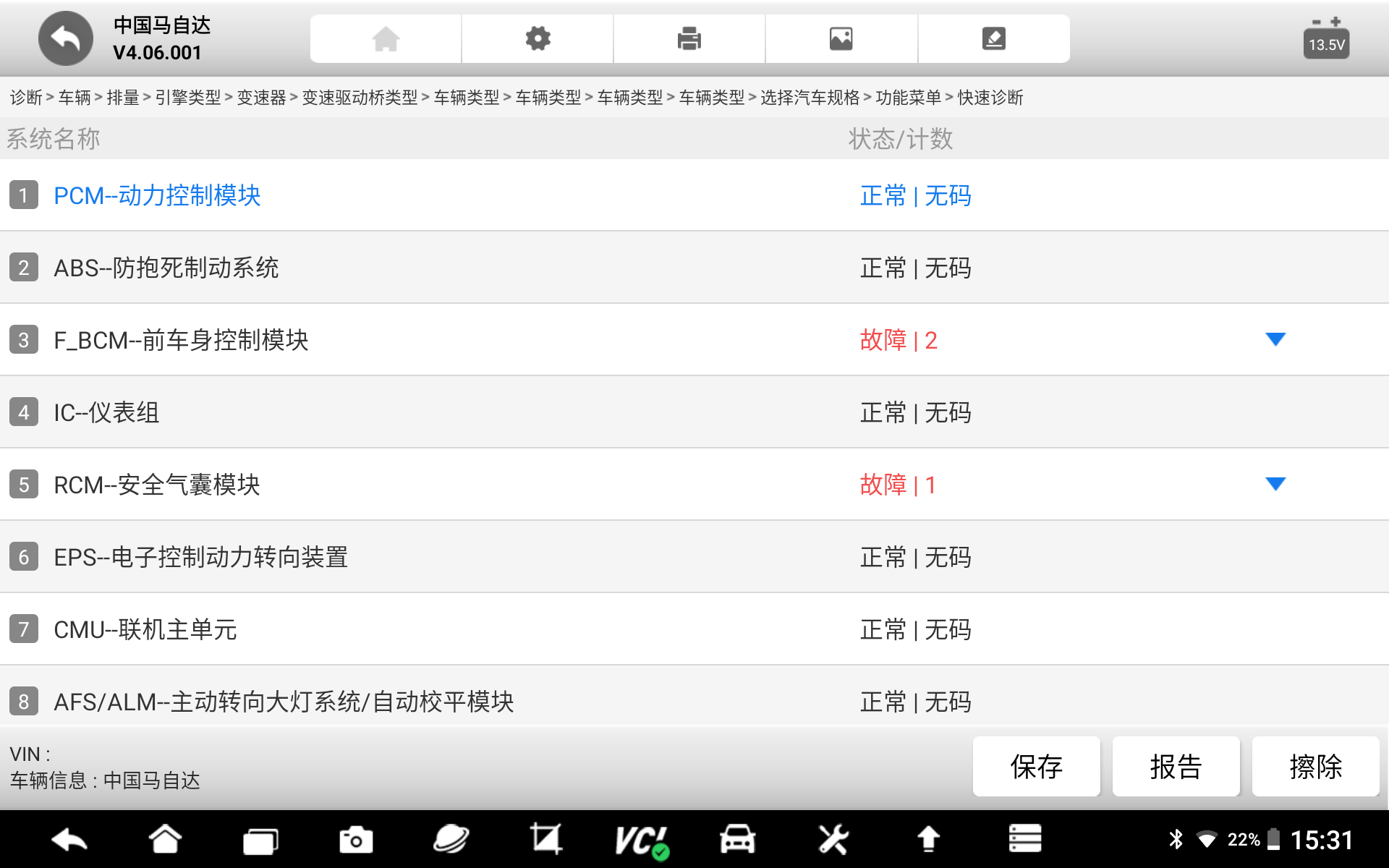Select the functions menu (功能菜单) breadcrumb item

click(908, 98)
